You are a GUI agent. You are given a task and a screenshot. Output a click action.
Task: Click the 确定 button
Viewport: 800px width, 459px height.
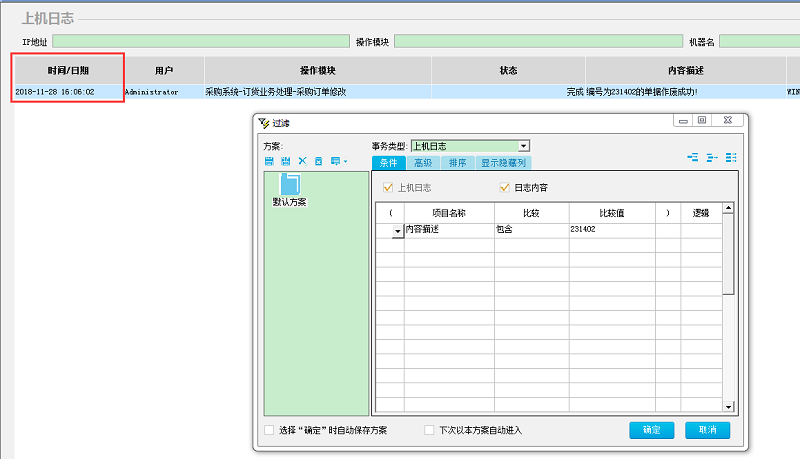[651, 430]
